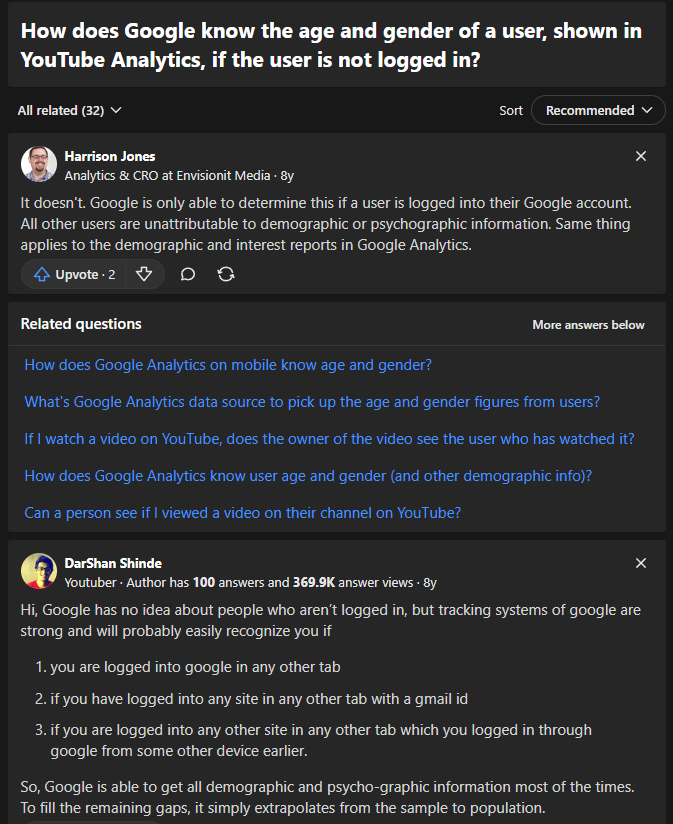Click 'Analytics & CRO at Envisionit Media' credential
Image resolution: width=673 pixels, height=824 pixels.
pyautogui.click(x=168, y=176)
